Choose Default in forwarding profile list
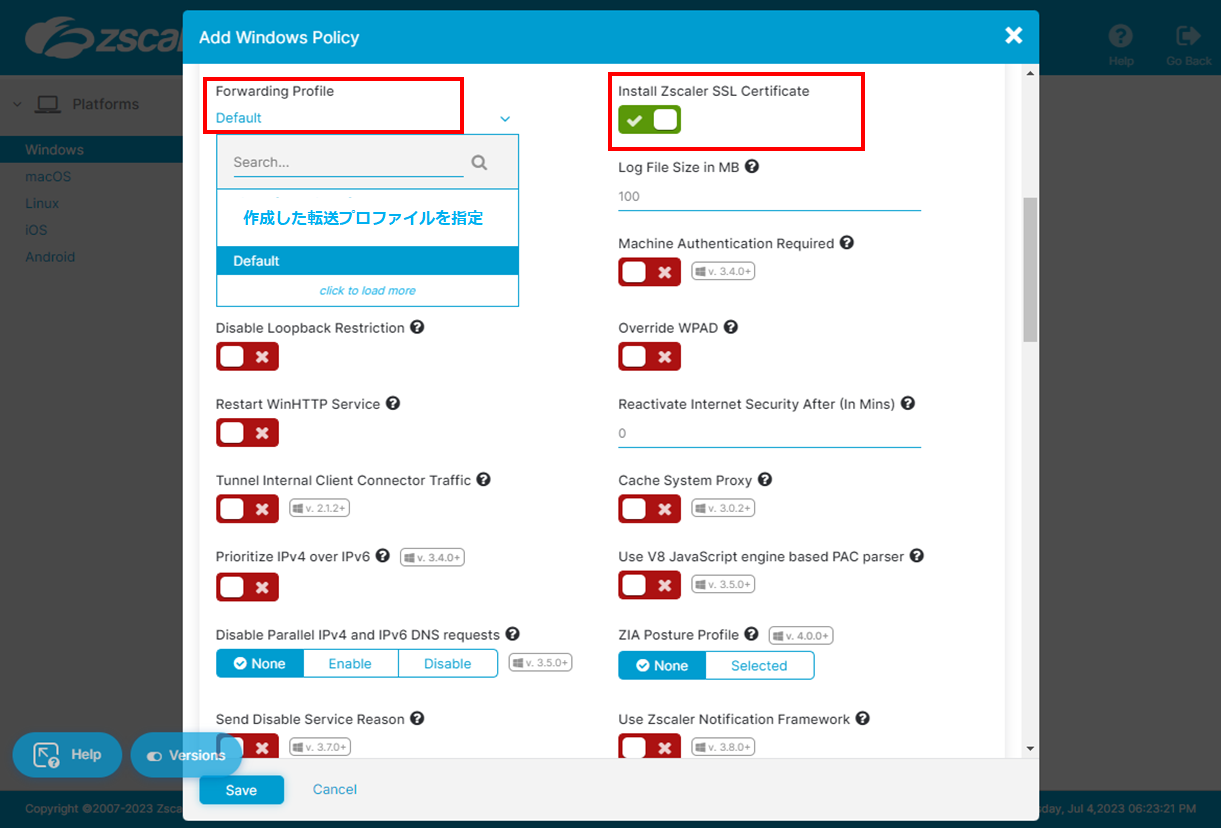1221x828 pixels. coord(367,261)
